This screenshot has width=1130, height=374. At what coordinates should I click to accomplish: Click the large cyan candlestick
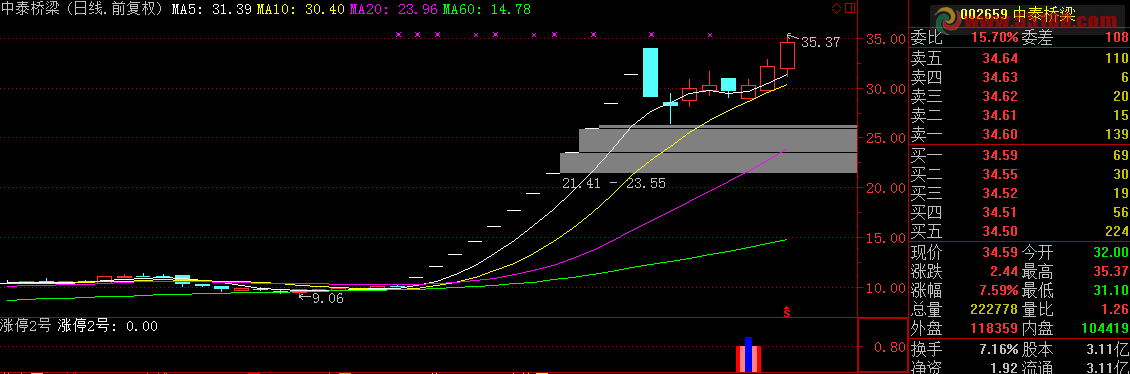point(650,72)
